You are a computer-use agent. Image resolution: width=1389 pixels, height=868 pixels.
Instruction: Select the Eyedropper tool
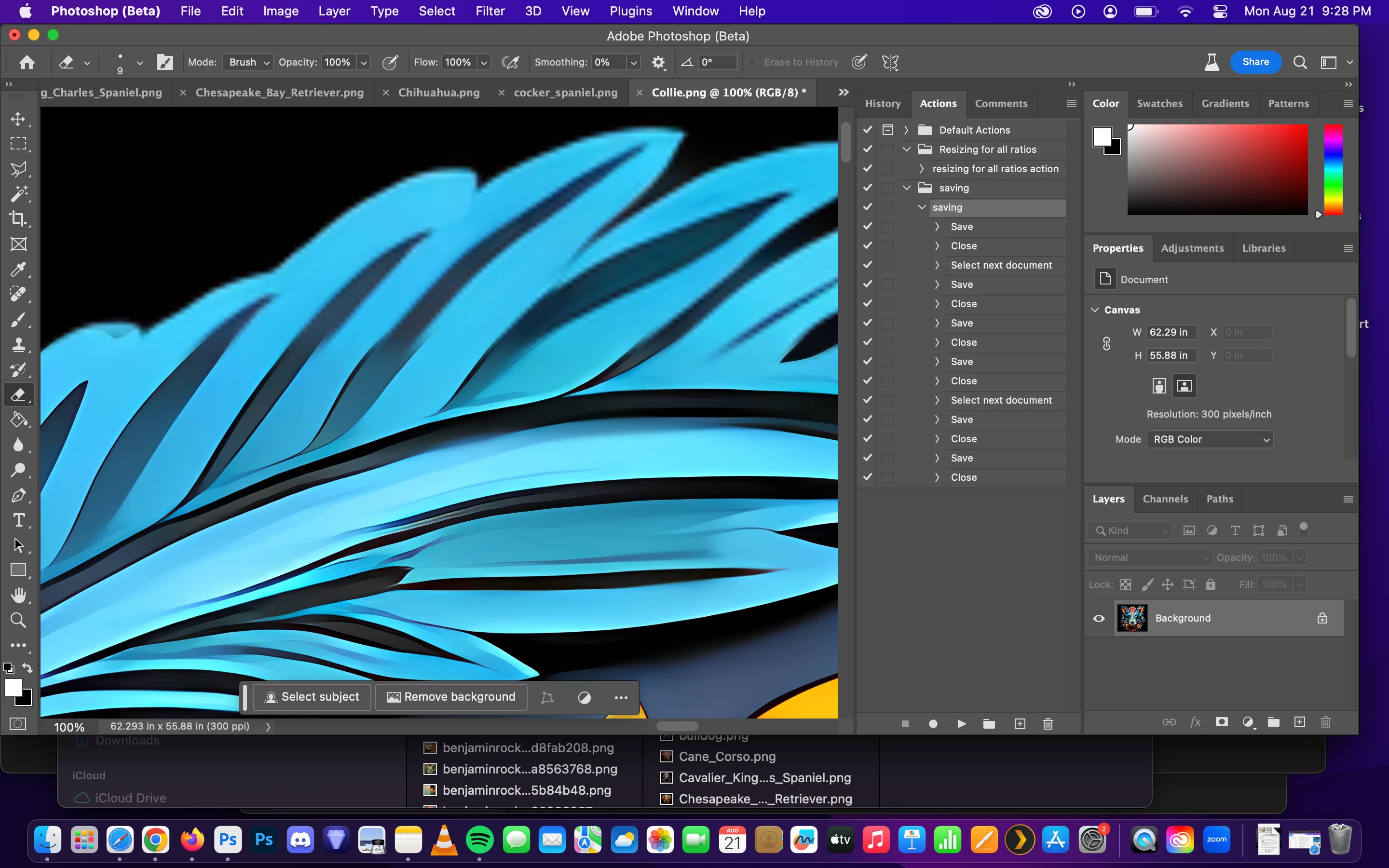(18, 269)
